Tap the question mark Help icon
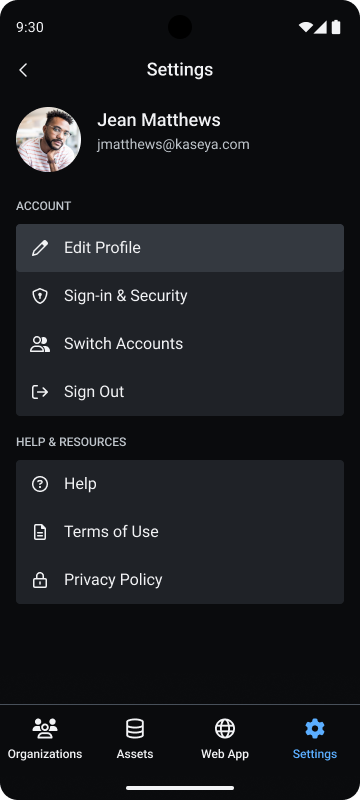360x800 pixels. coord(40,484)
